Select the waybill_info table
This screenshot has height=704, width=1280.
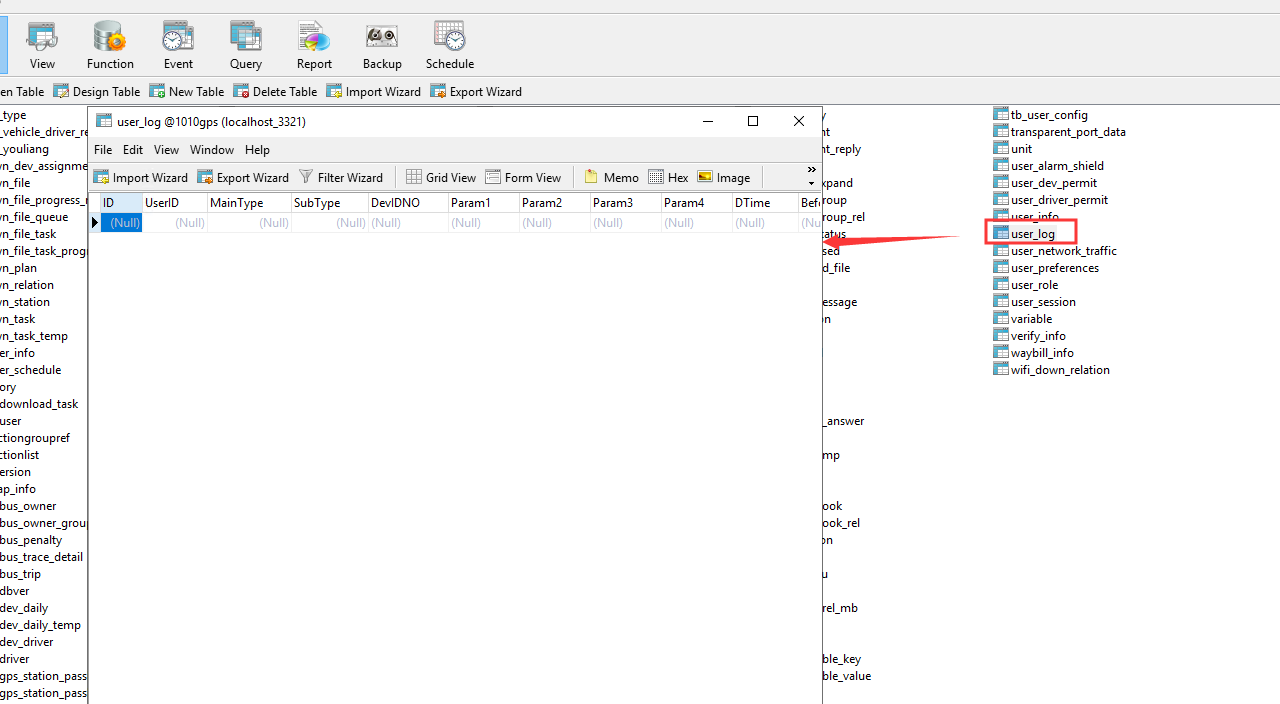[1033, 353]
